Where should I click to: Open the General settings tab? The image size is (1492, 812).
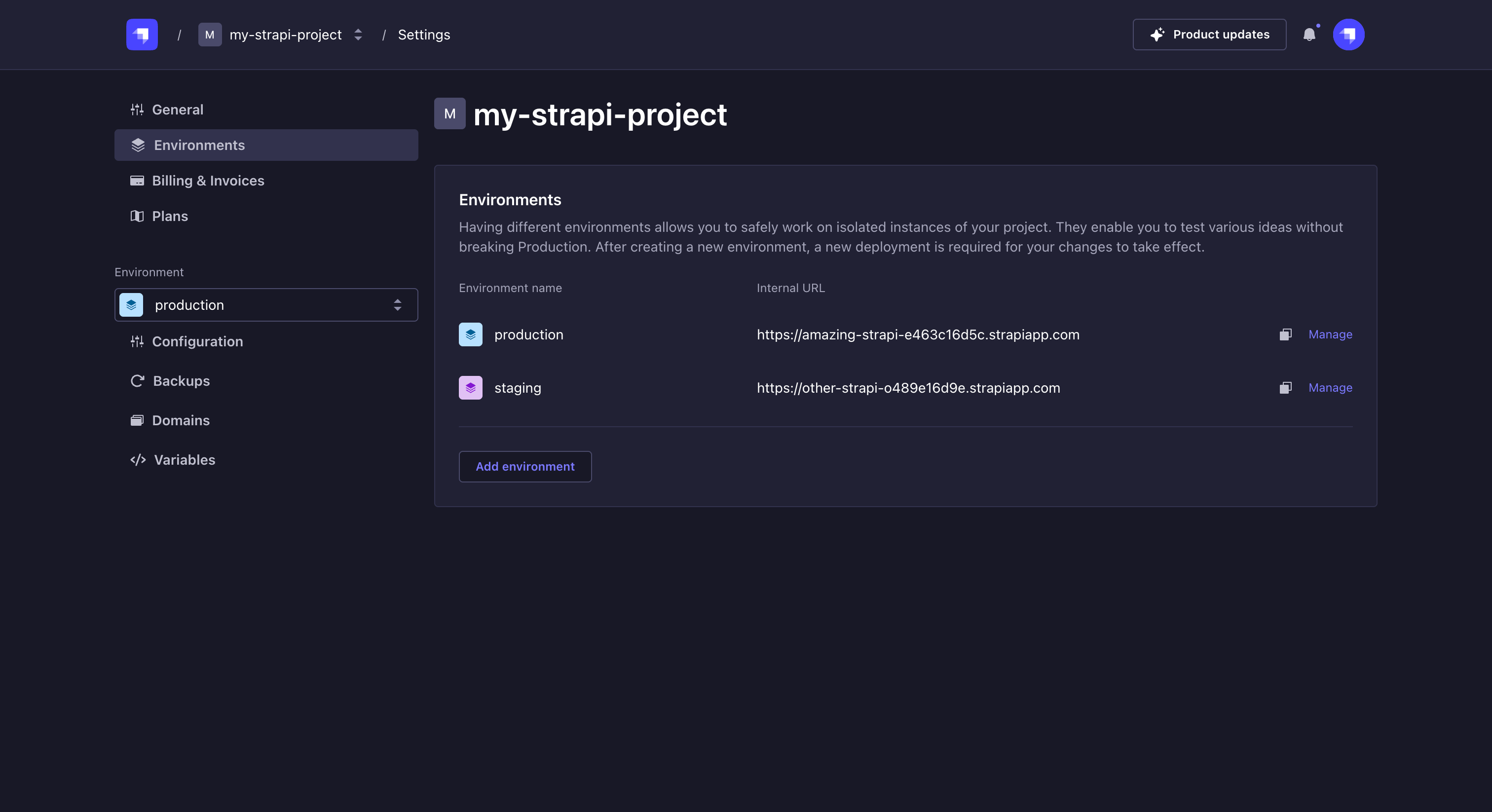point(266,110)
